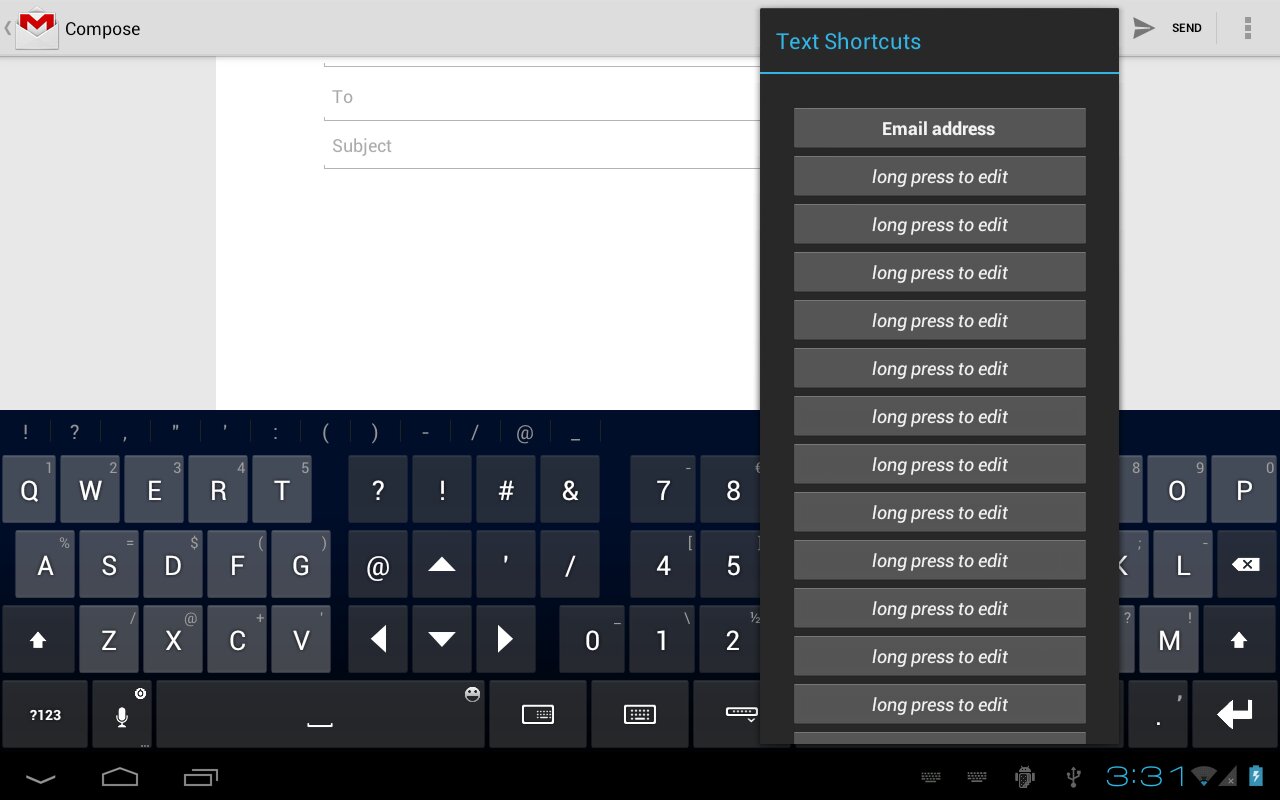Go to the Android Home screen

(x=120, y=777)
